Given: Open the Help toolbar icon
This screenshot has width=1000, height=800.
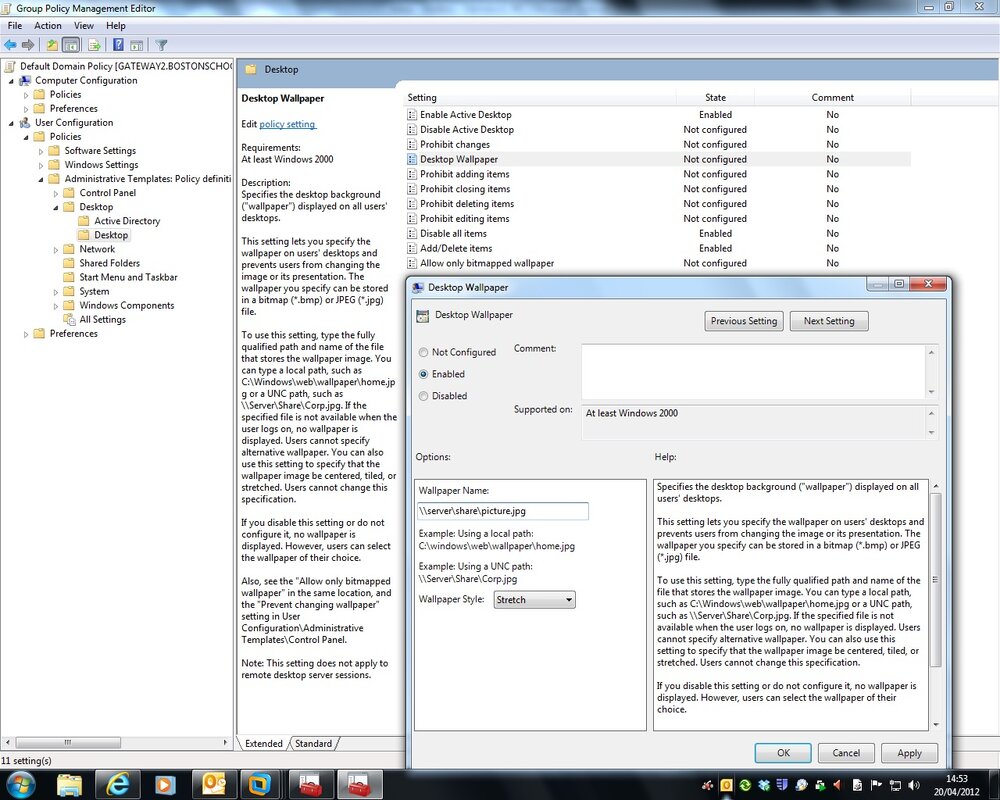Looking at the screenshot, I should (119, 45).
